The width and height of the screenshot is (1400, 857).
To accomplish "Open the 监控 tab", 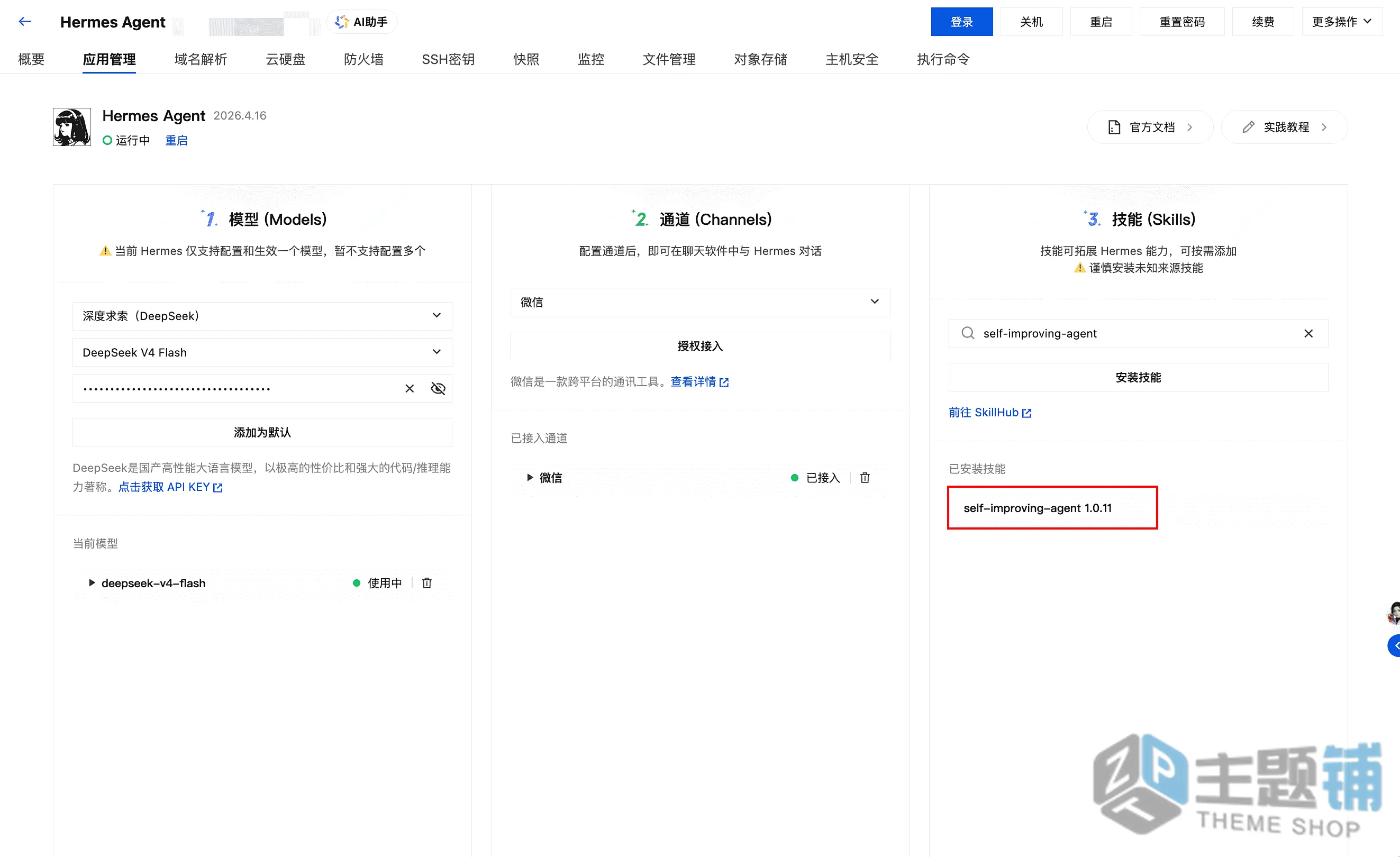I will tap(591, 59).
